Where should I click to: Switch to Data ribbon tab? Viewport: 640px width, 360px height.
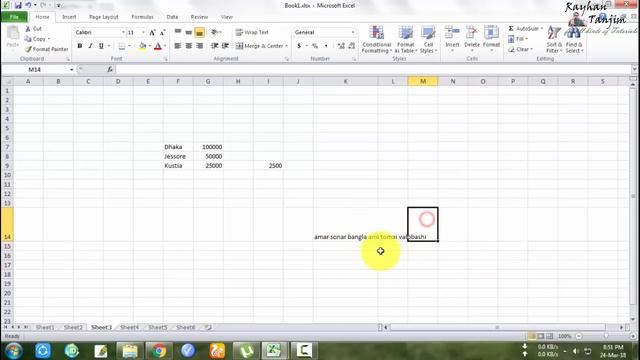pos(172,17)
